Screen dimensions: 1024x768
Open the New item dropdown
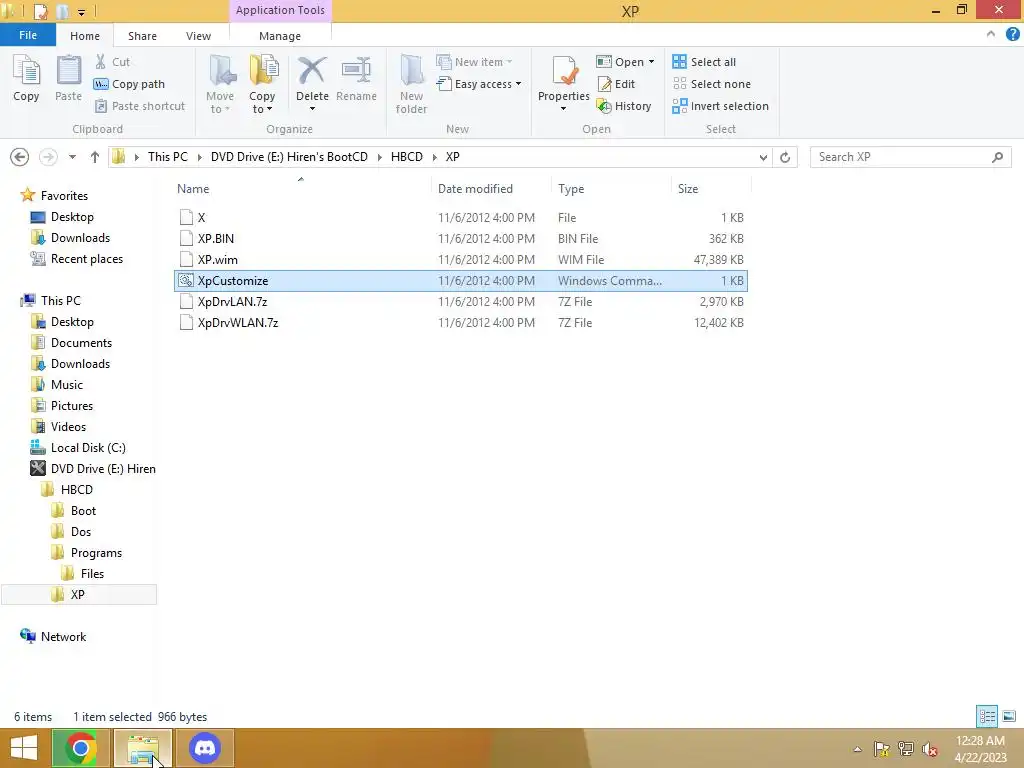point(475,62)
